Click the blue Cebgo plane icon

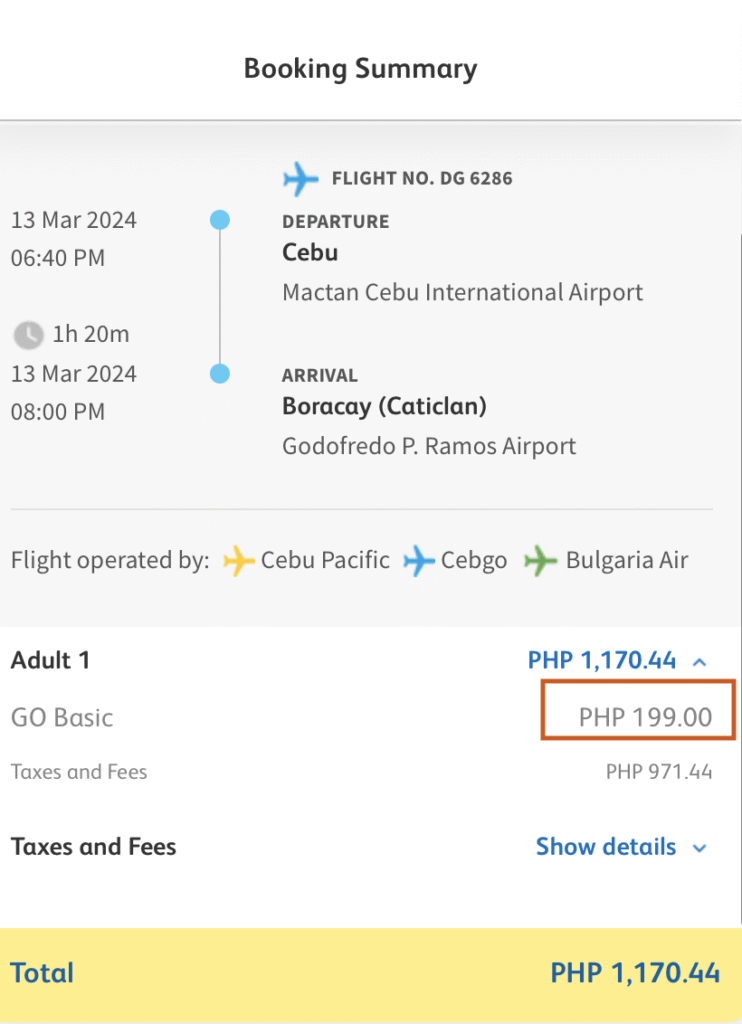coord(419,561)
